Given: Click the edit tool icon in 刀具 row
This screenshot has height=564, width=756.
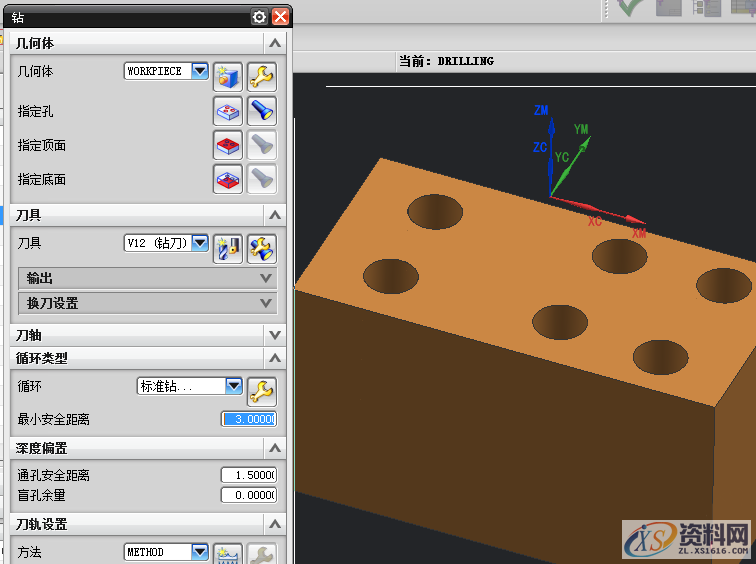Looking at the screenshot, I should [261, 247].
